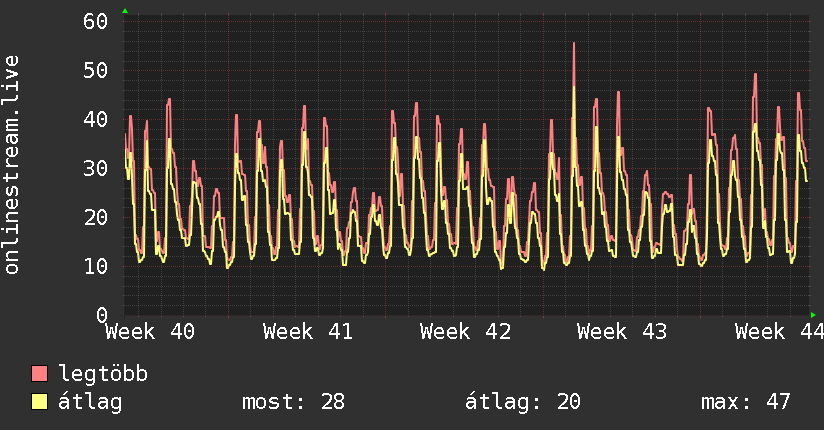The height and width of the screenshot is (430, 824).
Task: Click the Week 42 axis label
Action: click(465, 332)
